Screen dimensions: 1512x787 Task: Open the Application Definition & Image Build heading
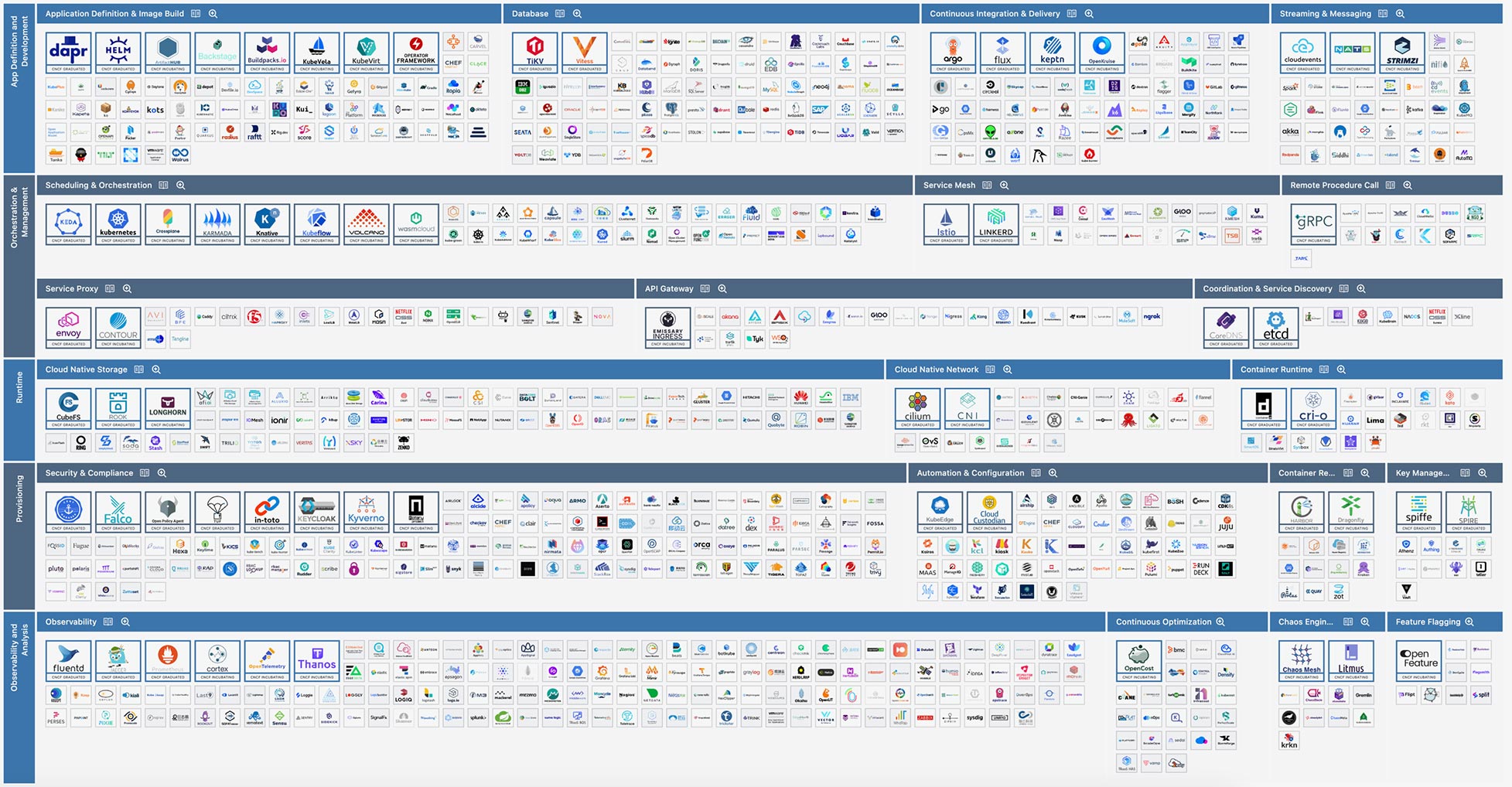(114, 14)
